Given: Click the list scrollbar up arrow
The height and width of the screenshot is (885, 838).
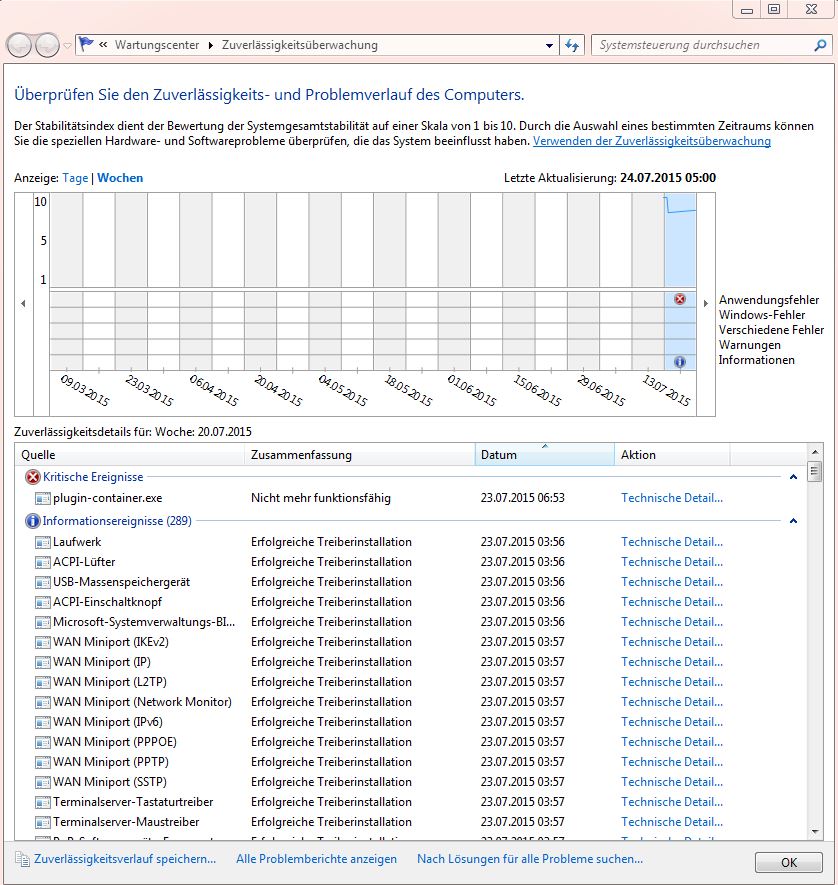Looking at the screenshot, I should tap(814, 452).
